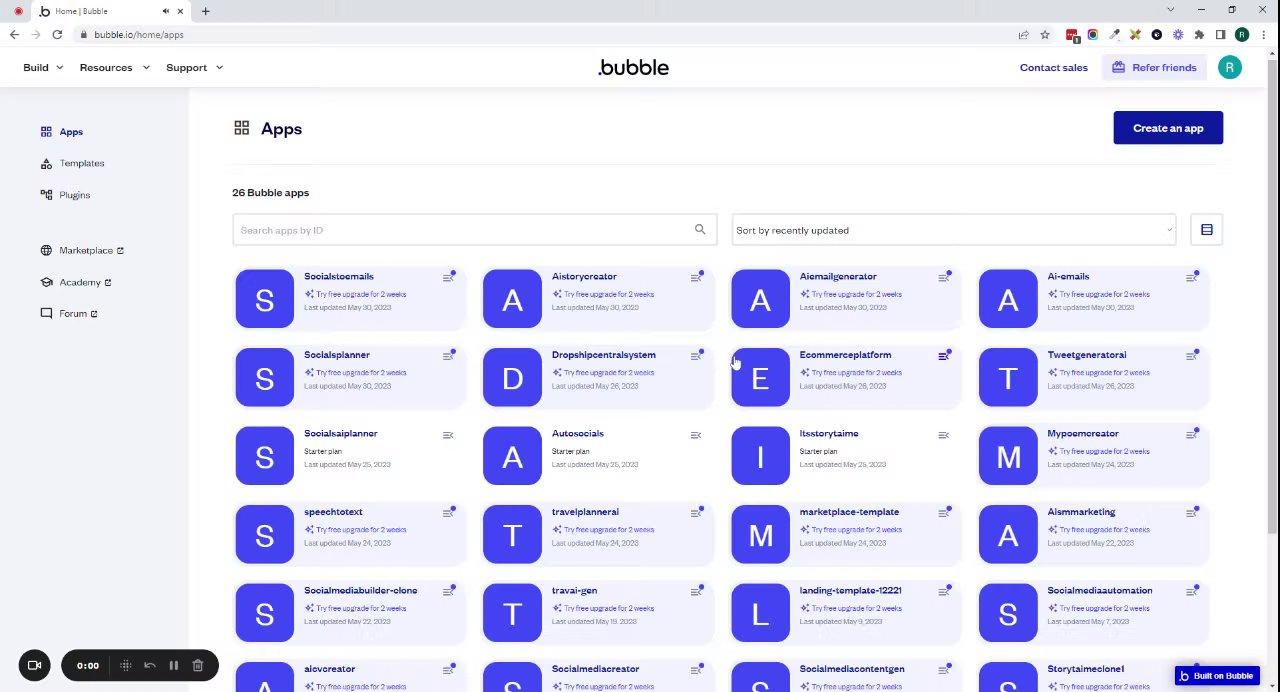Open options menu for speechtotext app

[448, 513]
